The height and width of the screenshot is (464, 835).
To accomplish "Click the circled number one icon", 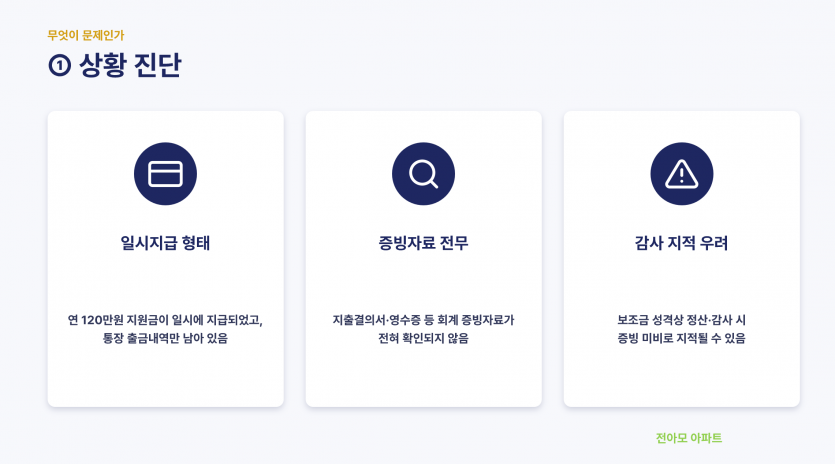I will pos(60,66).
